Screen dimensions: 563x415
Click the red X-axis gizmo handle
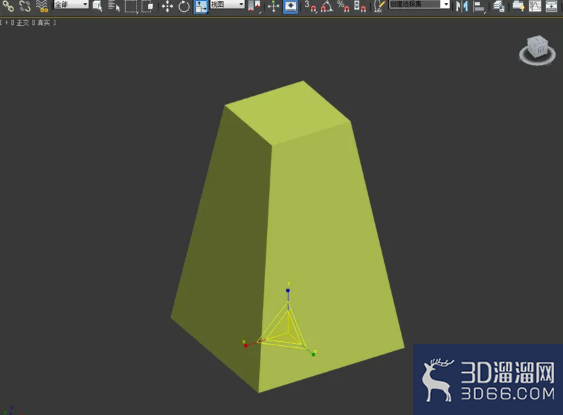click(246, 345)
